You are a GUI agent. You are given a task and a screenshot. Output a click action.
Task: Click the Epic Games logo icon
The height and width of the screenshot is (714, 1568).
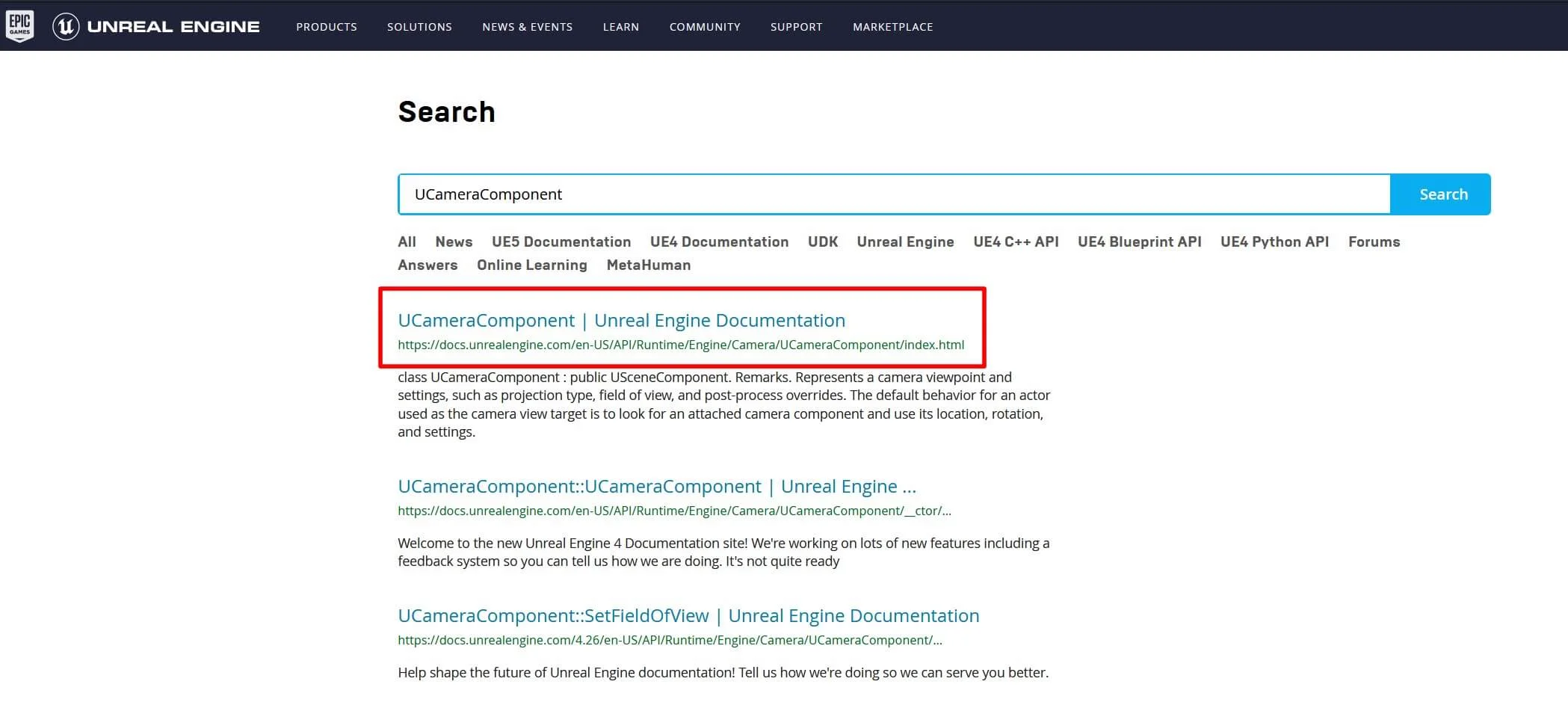(19, 26)
